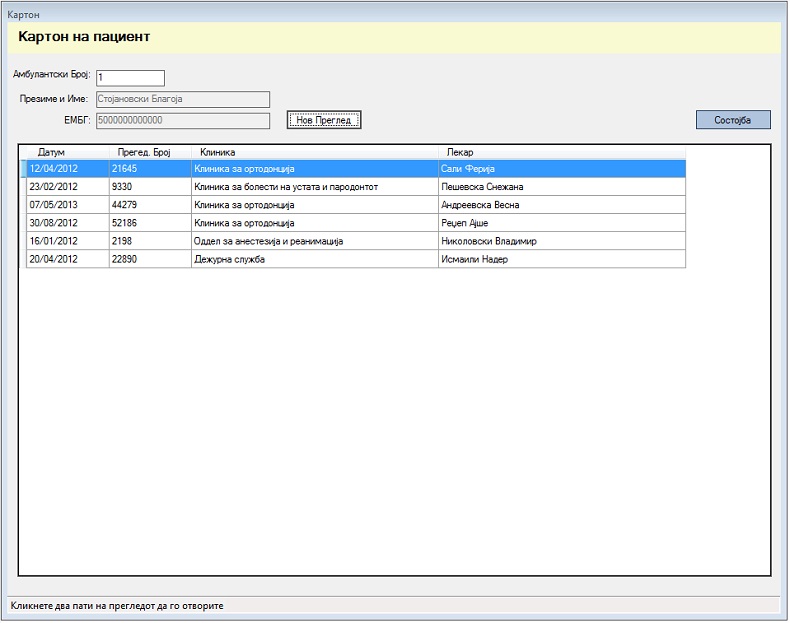Select doctor Исмаили Надер
Image resolution: width=790 pixels, height=623 pixels.
coord(562,259)
